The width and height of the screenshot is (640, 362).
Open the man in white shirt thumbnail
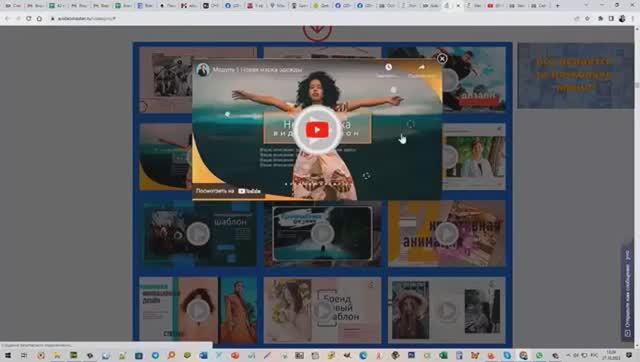474,157
